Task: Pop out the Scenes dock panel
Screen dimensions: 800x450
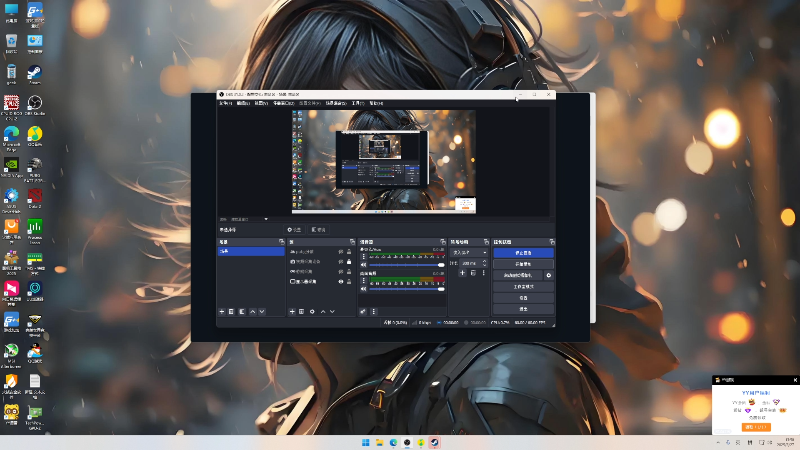Action: point(281,241)
